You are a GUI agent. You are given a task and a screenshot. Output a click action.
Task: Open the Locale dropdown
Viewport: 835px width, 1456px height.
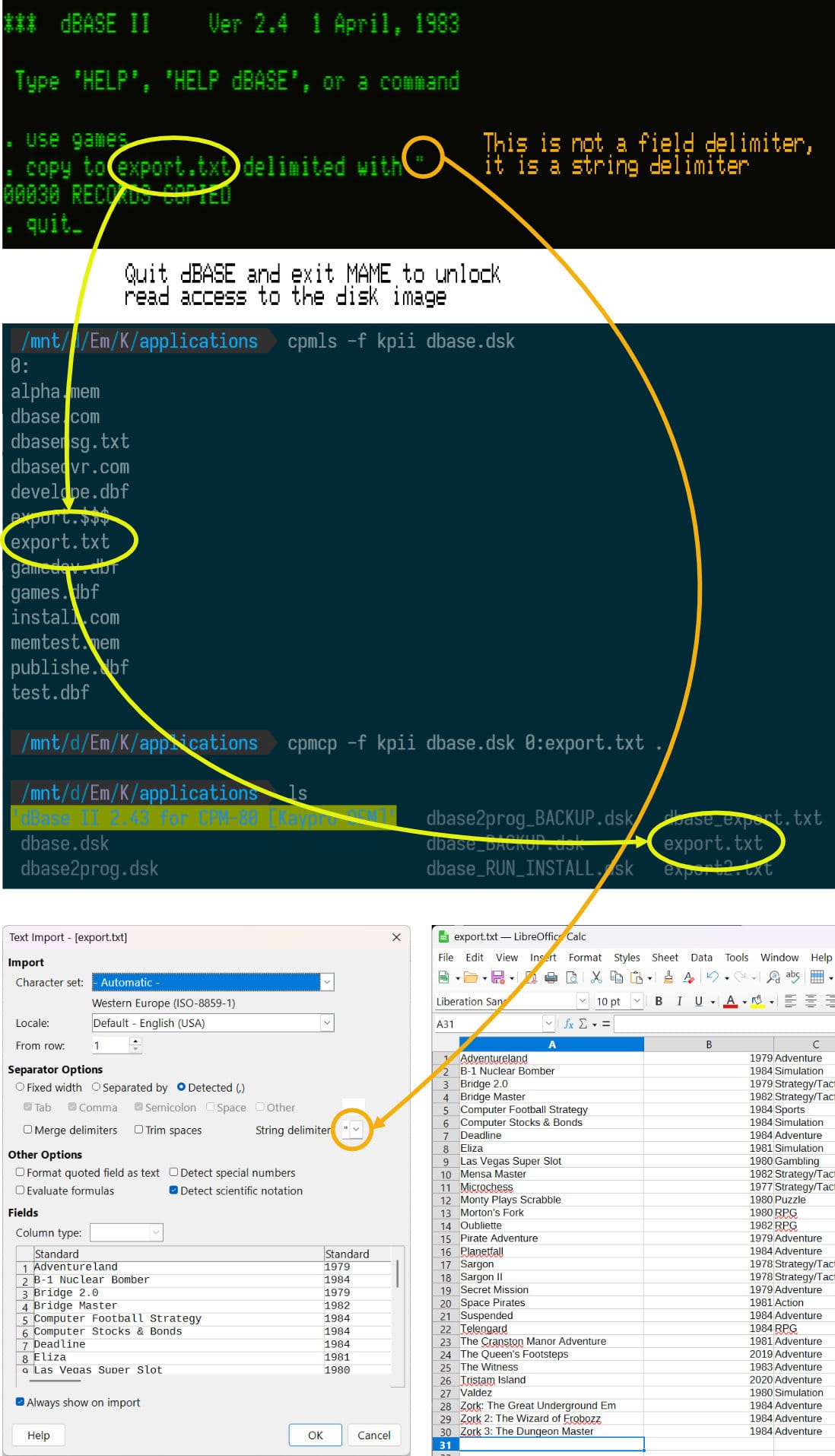pyautogui.click(x=327, y=1023)
